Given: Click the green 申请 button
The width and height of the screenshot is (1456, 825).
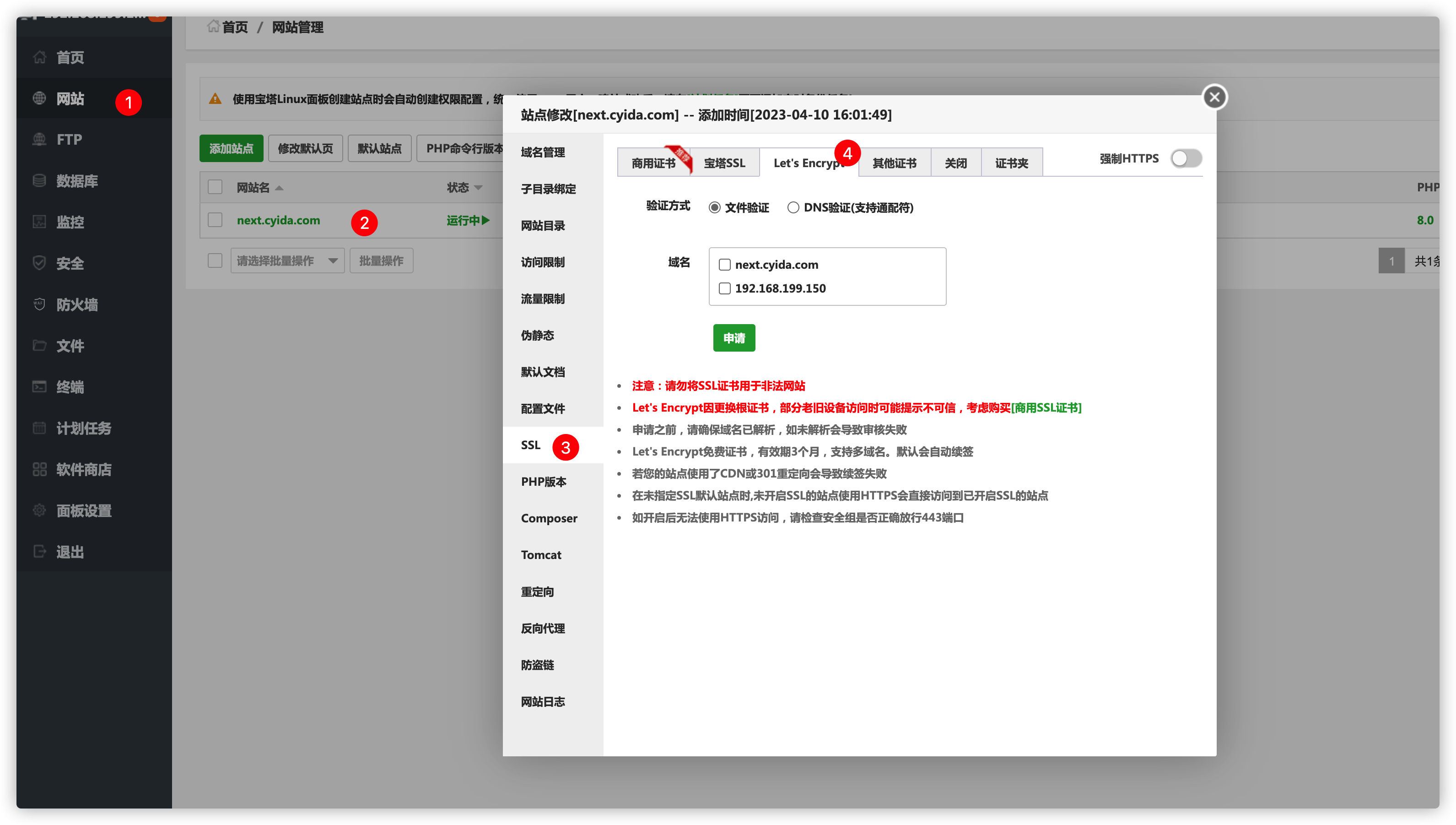Looking at the screenshot, I should [733, 338].
